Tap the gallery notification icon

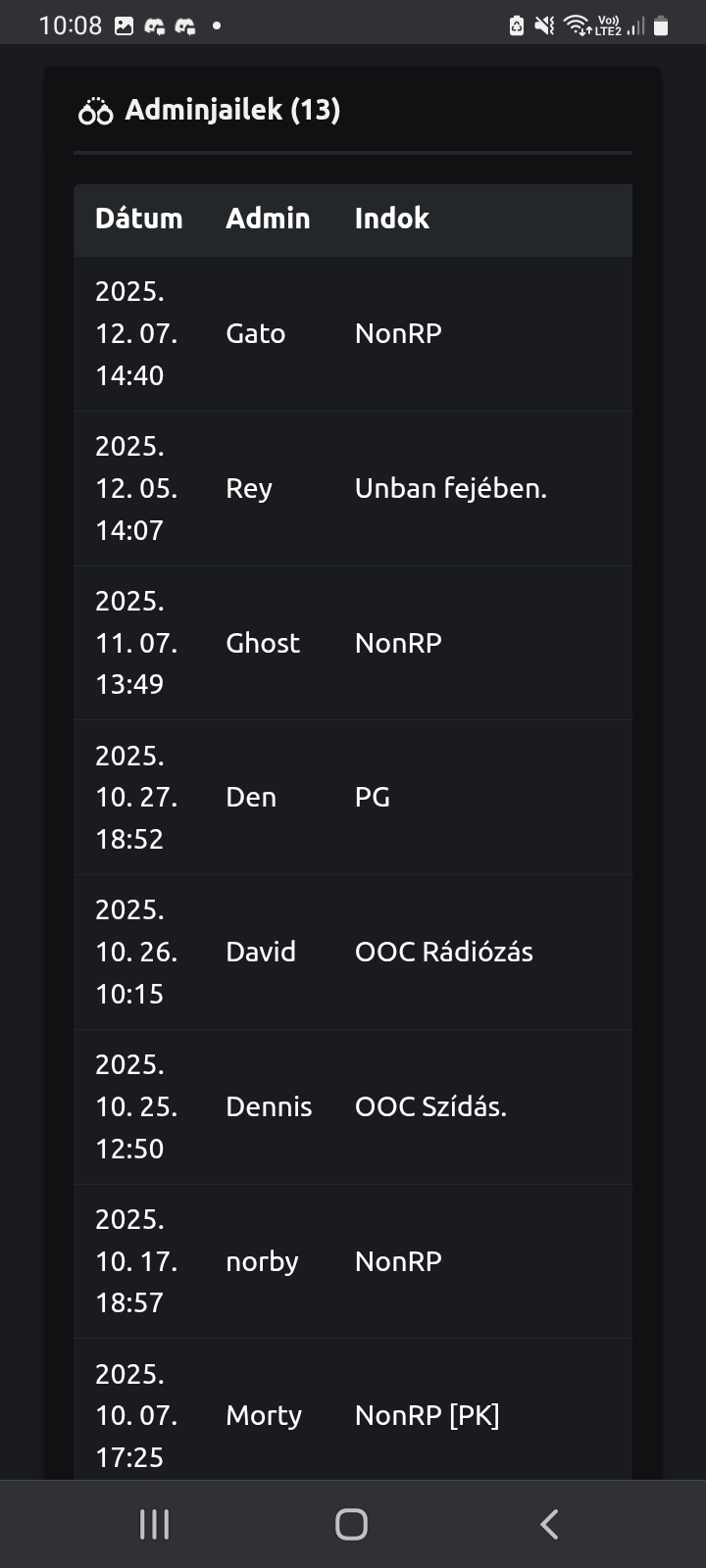125,26
